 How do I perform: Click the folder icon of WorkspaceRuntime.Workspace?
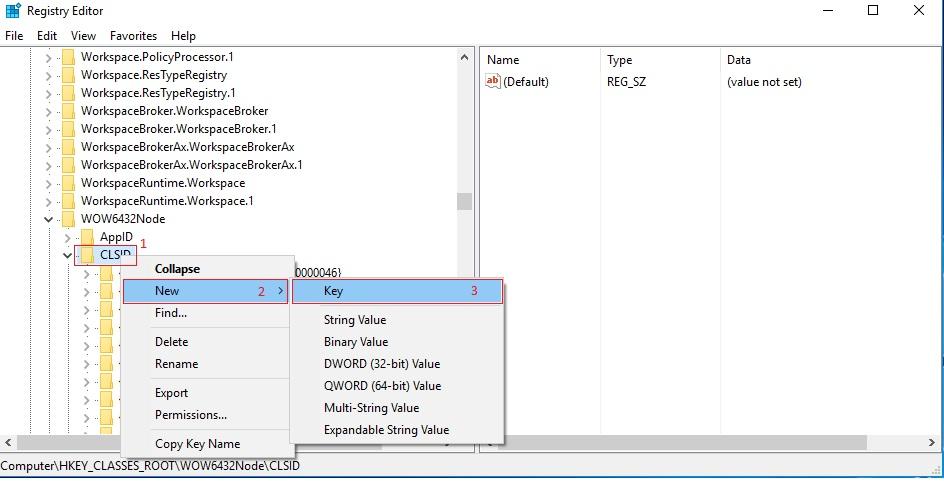click(x=69, y=183)
